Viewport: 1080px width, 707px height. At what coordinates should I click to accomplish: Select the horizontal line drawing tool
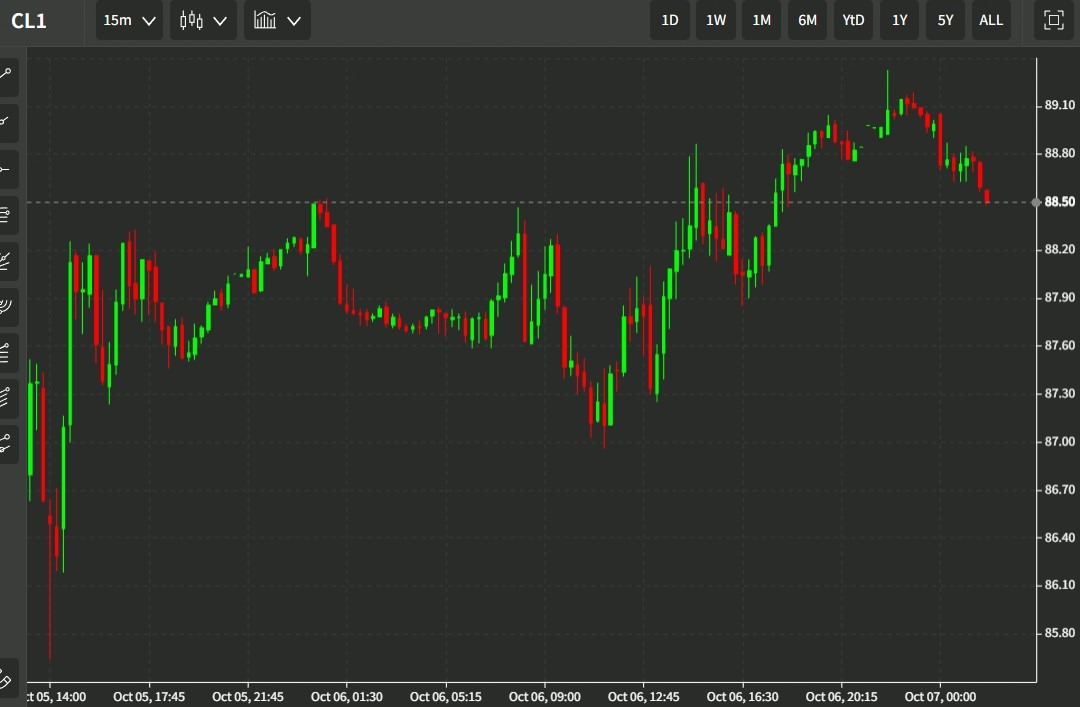click(6, 168)
